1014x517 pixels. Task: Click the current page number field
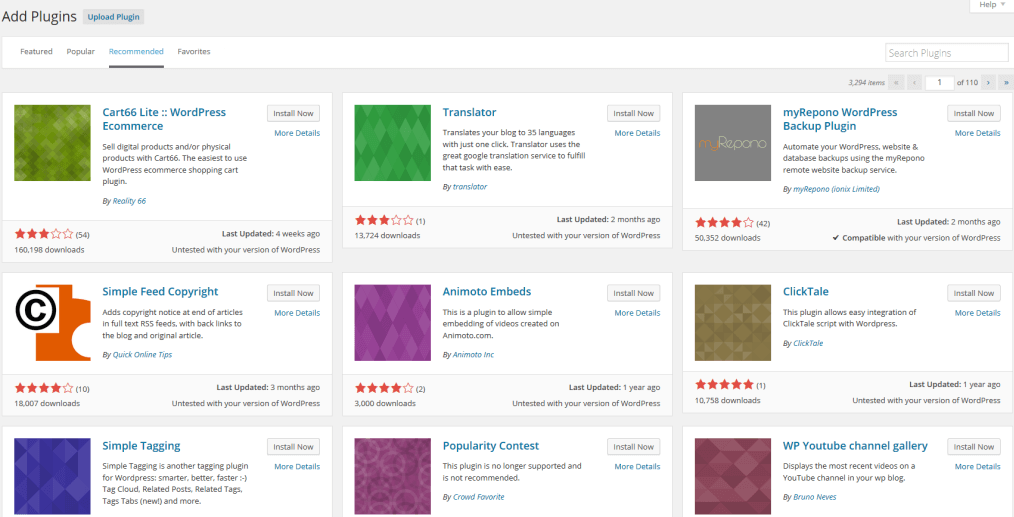point(940,82)
